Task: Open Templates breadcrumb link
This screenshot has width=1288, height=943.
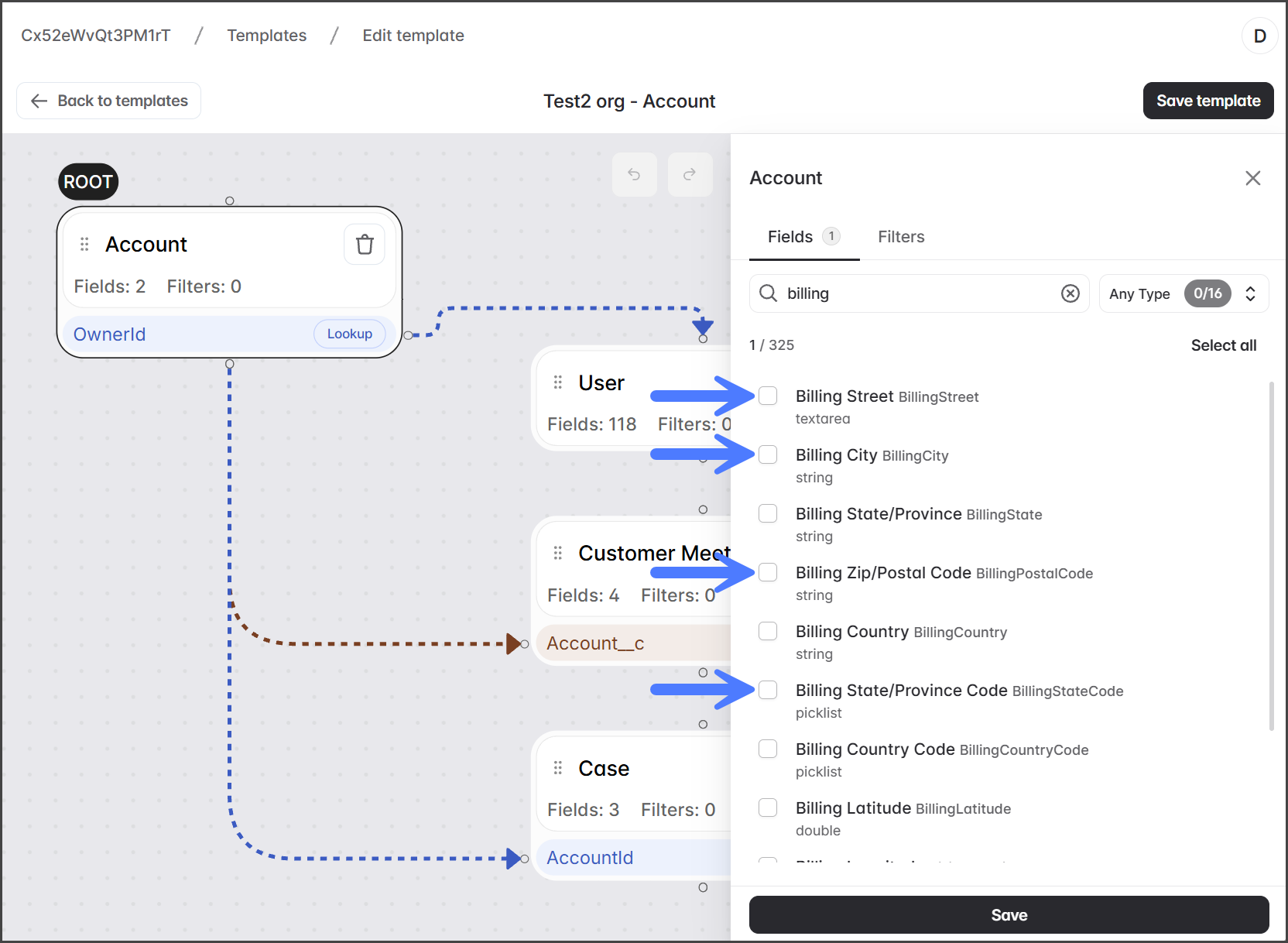Action: [266, 36]
